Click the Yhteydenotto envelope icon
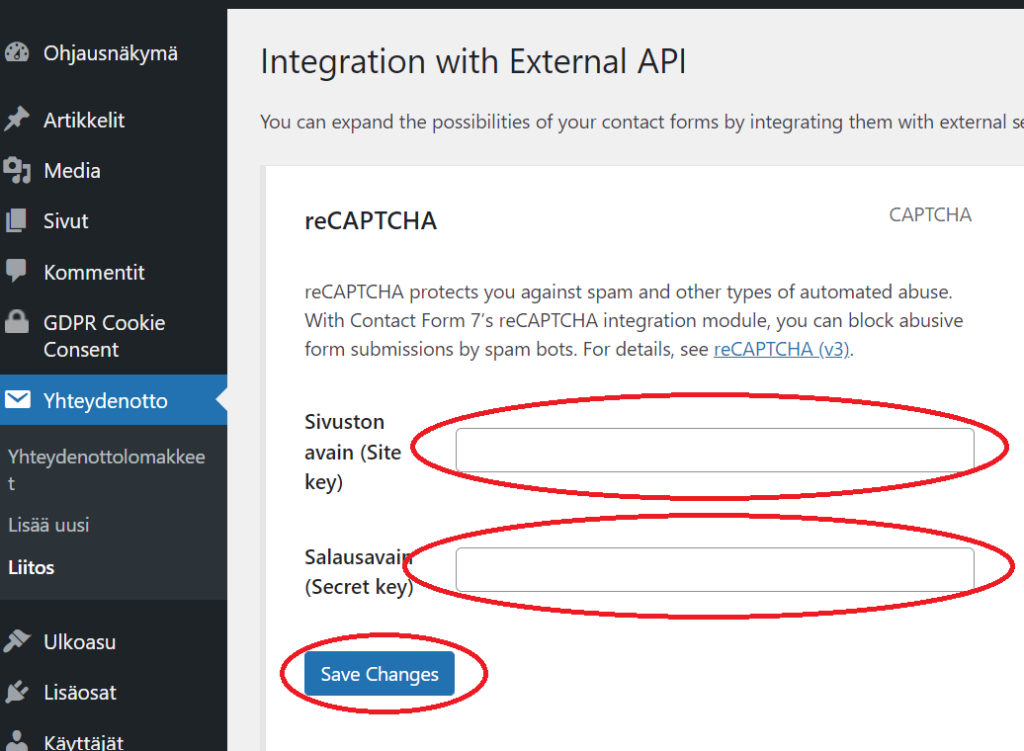The height and width of the screenshot is (751, 1024). coord(18,399)
